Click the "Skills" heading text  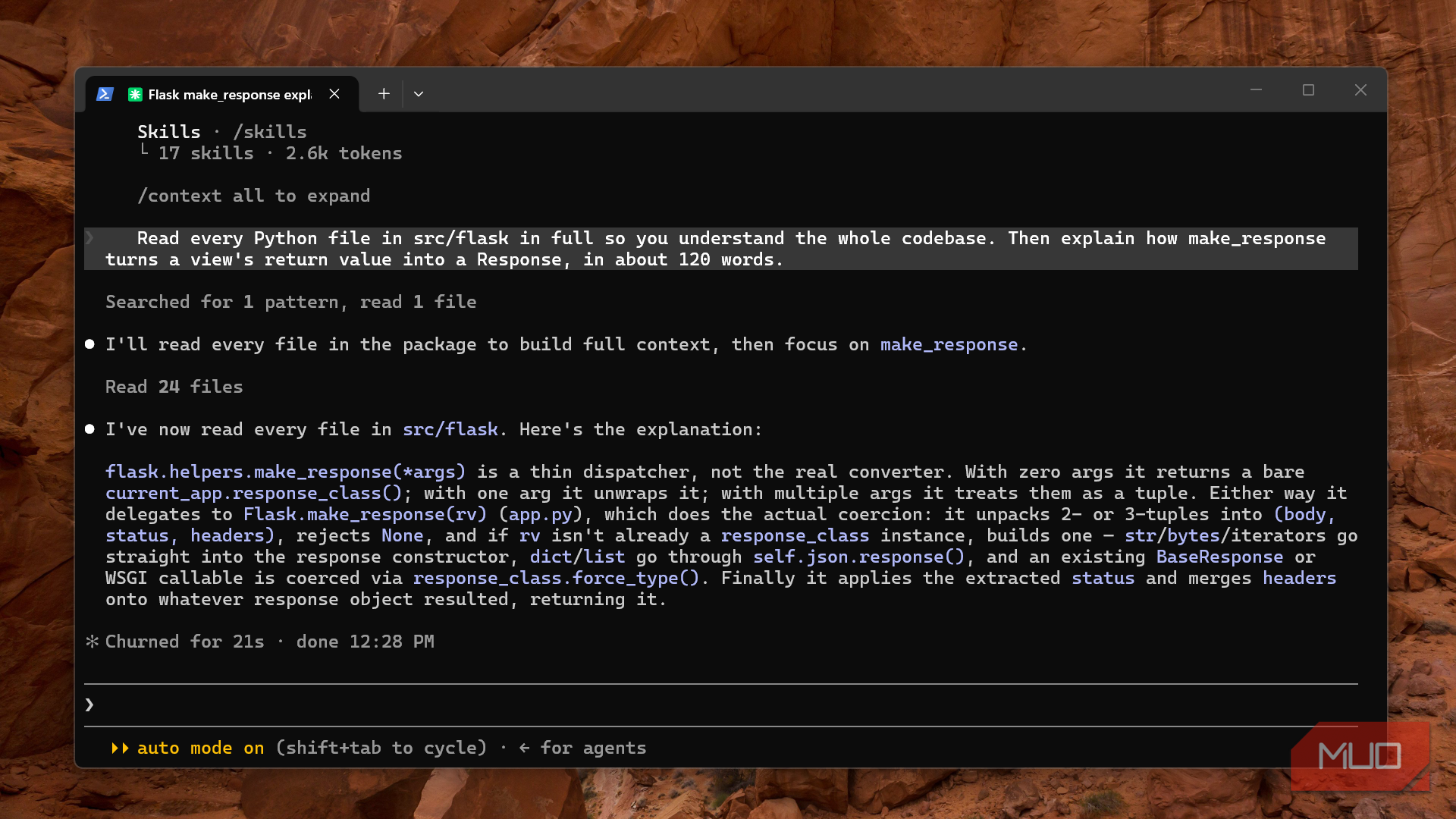point(169,132)
